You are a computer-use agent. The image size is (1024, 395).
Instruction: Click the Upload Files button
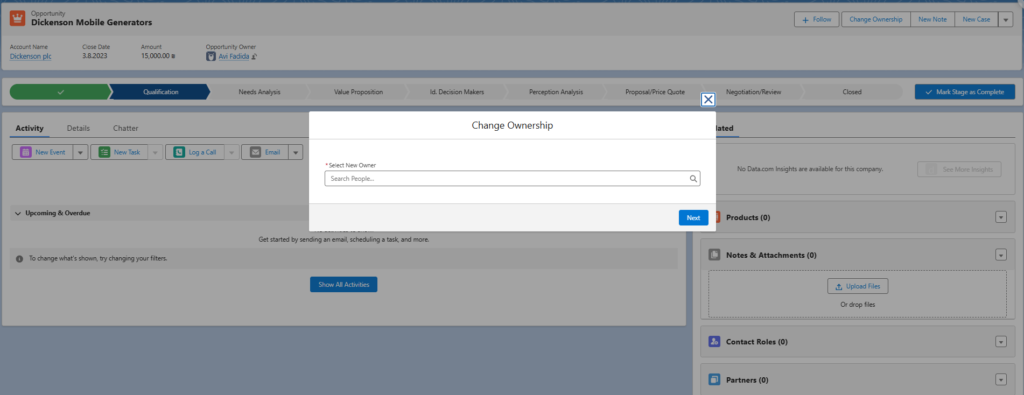(x=857, y=287)
